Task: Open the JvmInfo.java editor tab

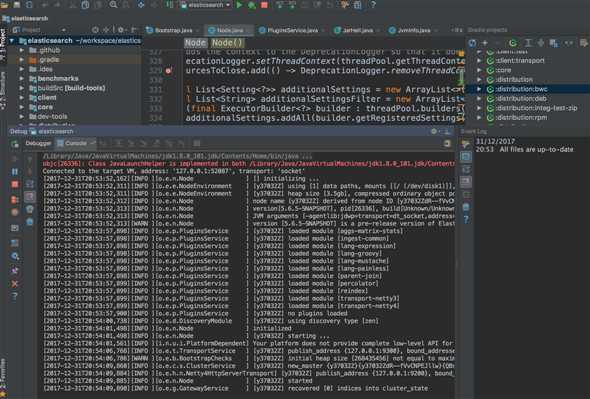Action: (413, 30)
